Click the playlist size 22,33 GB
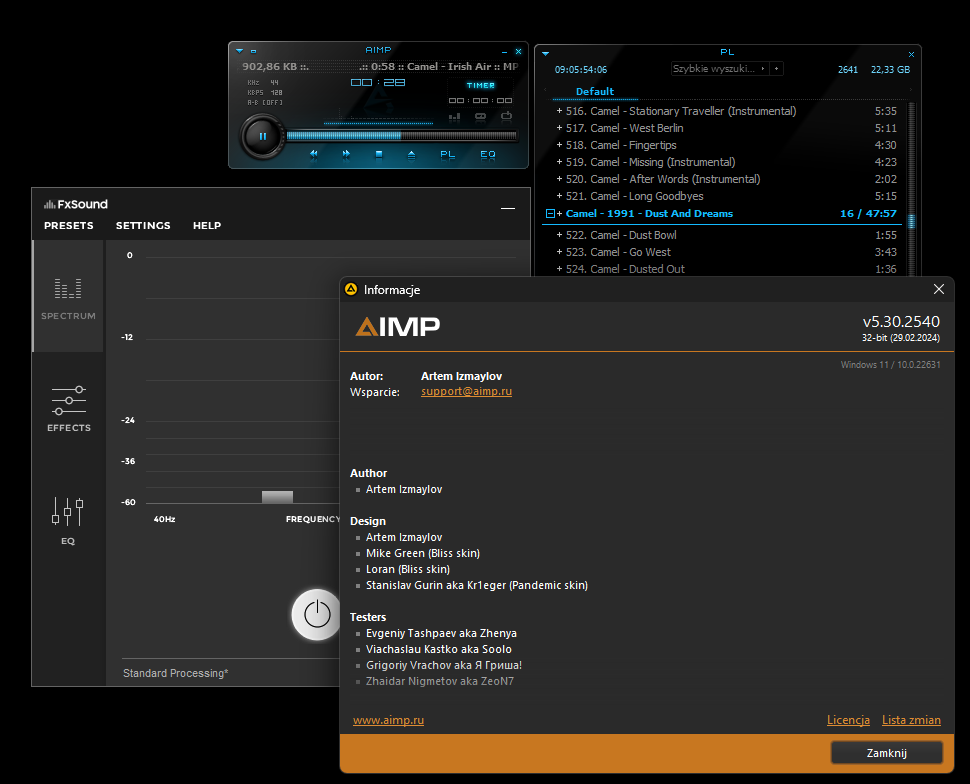This screenshot has height=784, width=970. point(890,70)
